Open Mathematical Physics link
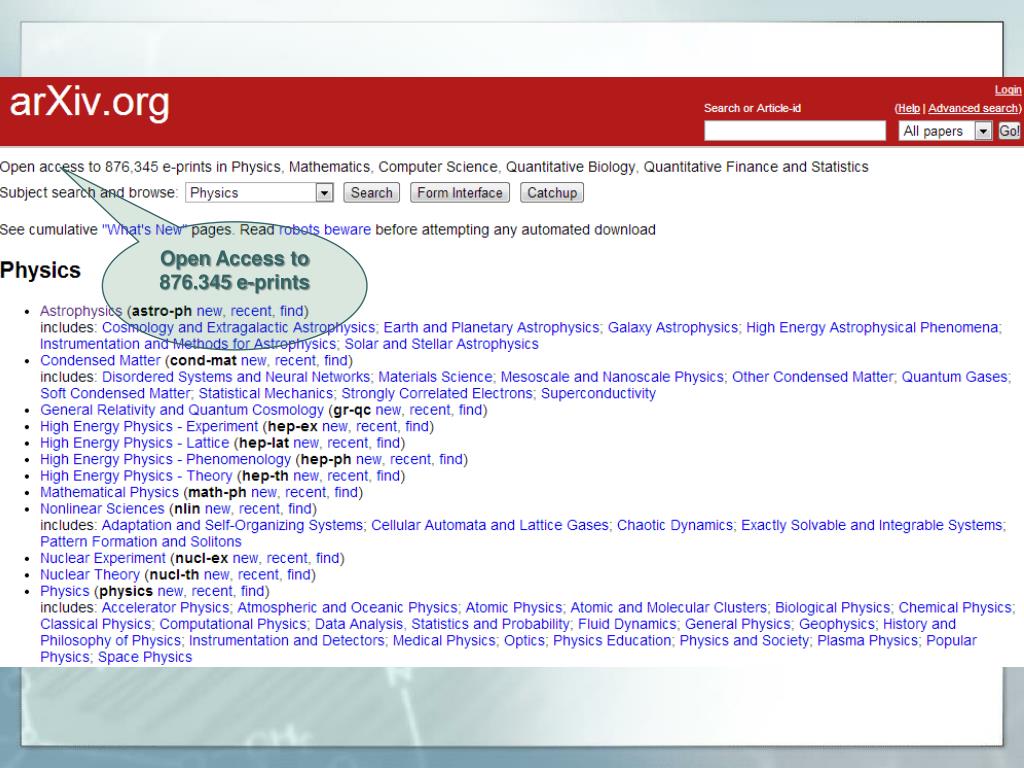The height and width of the screenshot is (768, 1024). [x=109, y=492]
